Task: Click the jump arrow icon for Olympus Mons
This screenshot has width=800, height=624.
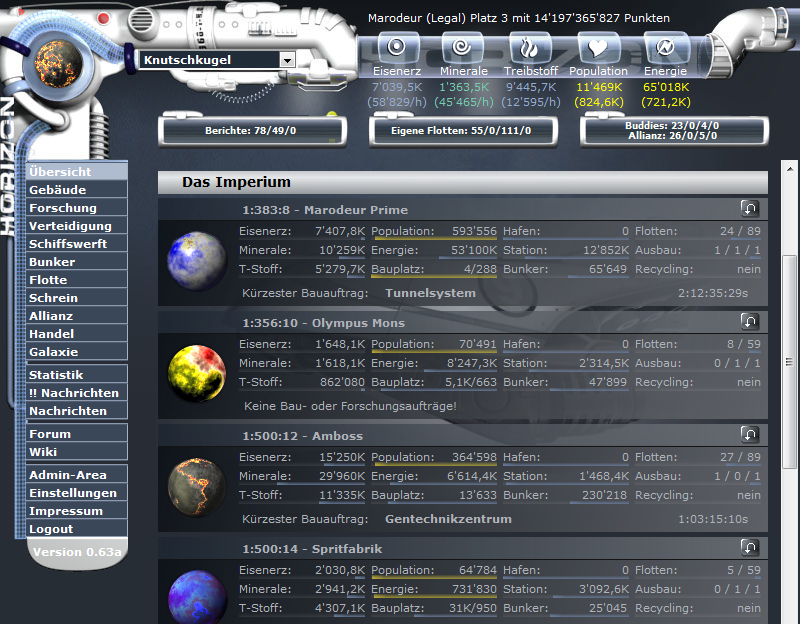Action: point(750,322)
